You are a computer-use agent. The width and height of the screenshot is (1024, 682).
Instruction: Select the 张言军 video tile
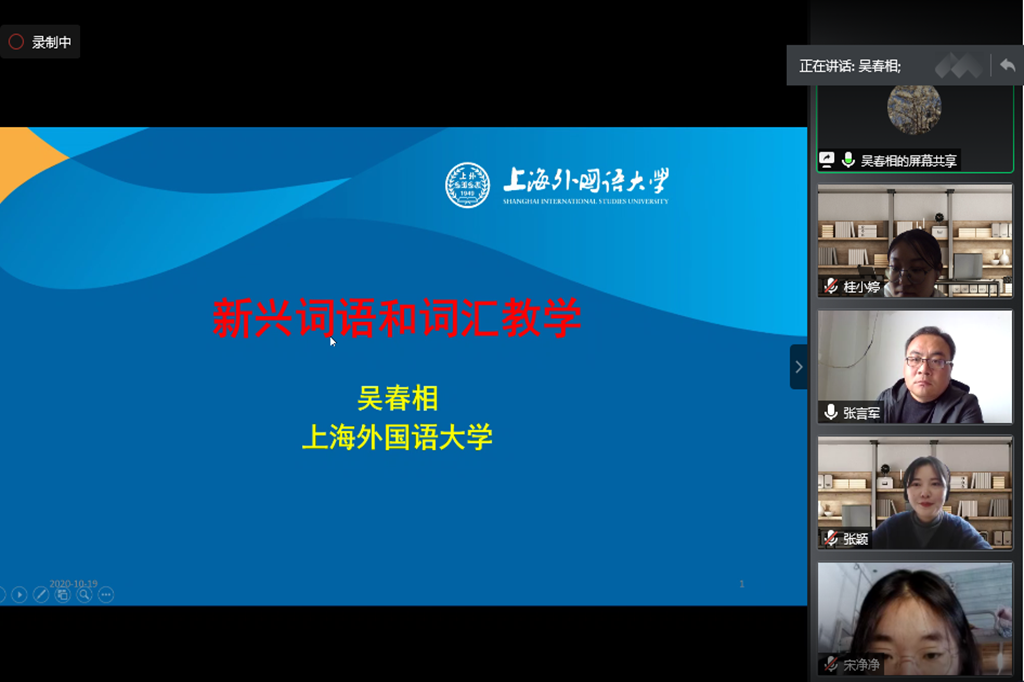pyautogui.click(x=915, y=366)
